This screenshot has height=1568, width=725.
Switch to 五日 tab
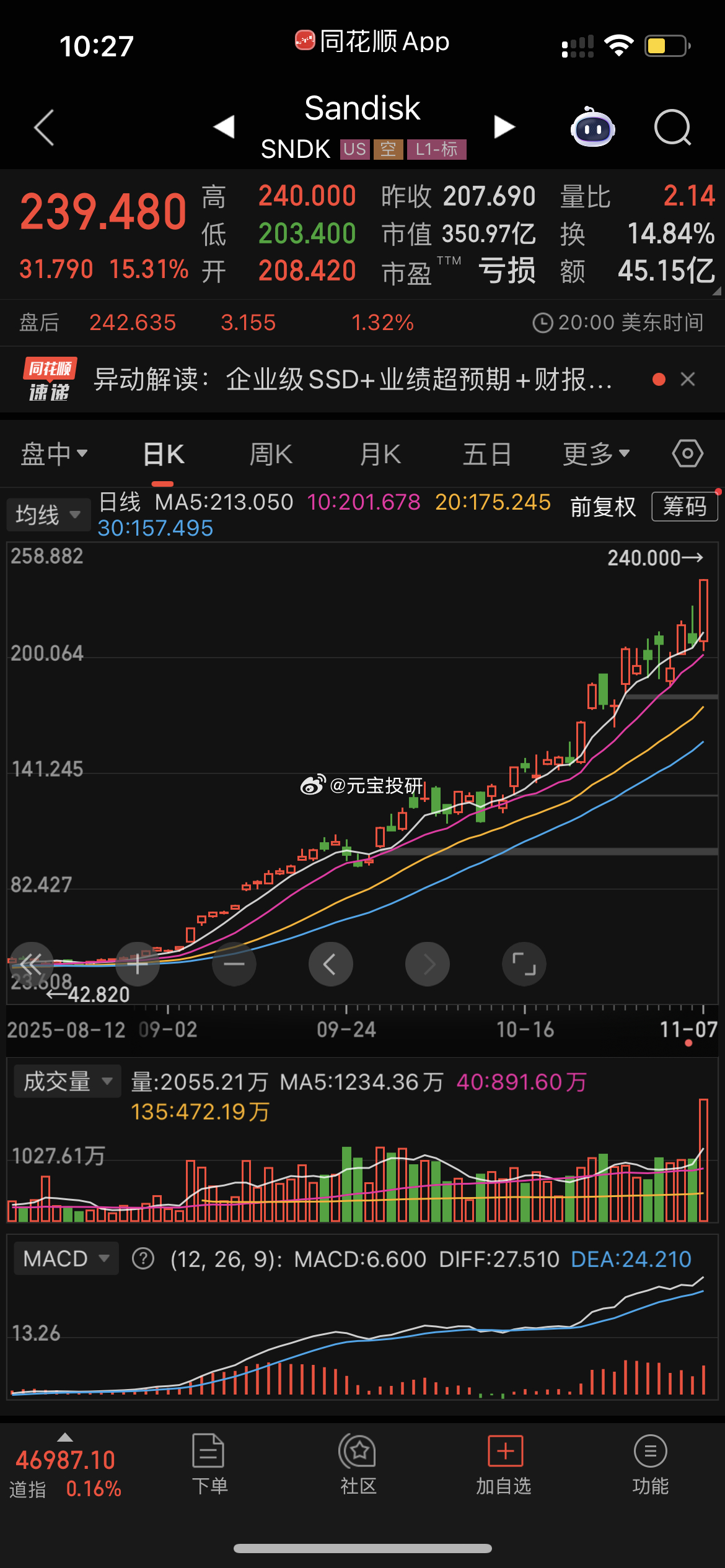click(487, 454)
